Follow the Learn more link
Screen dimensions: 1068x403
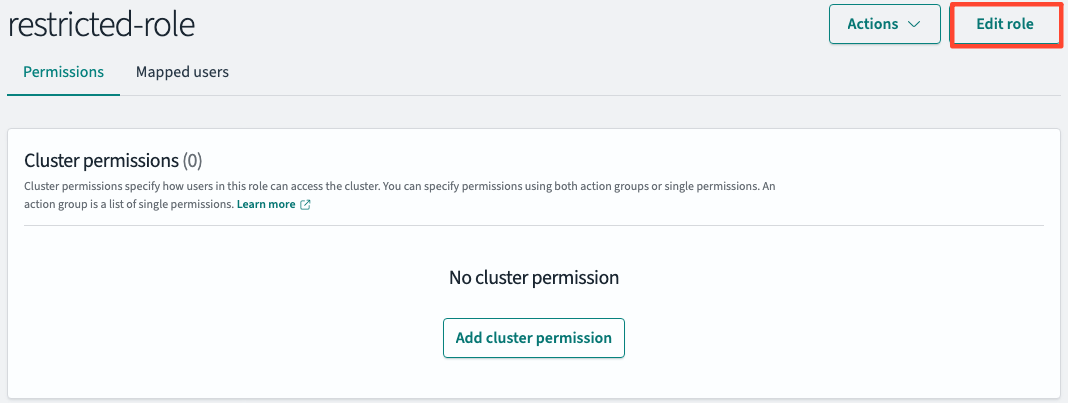point(266,204)
